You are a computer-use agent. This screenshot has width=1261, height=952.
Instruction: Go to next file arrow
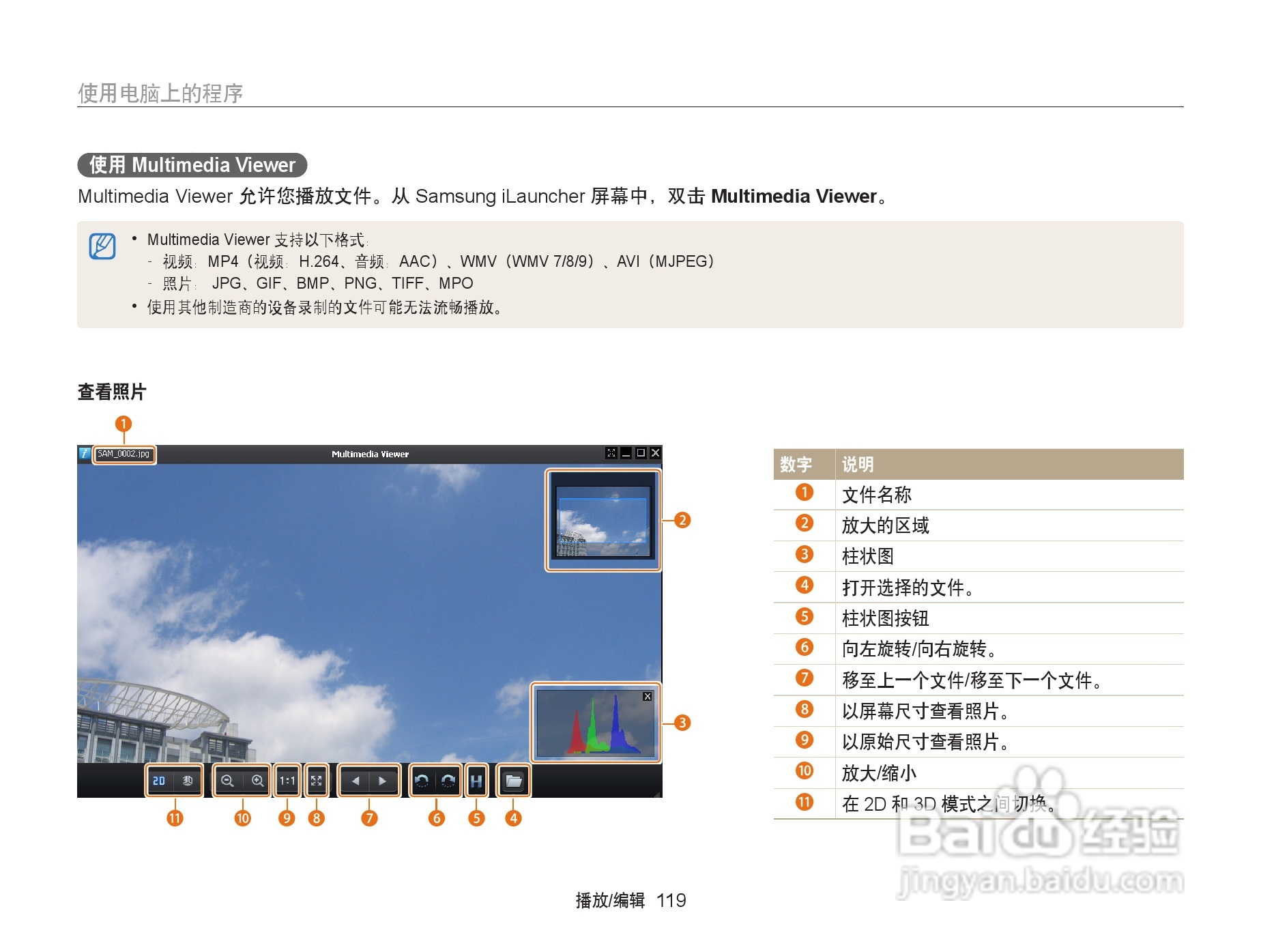coord(383,781)
